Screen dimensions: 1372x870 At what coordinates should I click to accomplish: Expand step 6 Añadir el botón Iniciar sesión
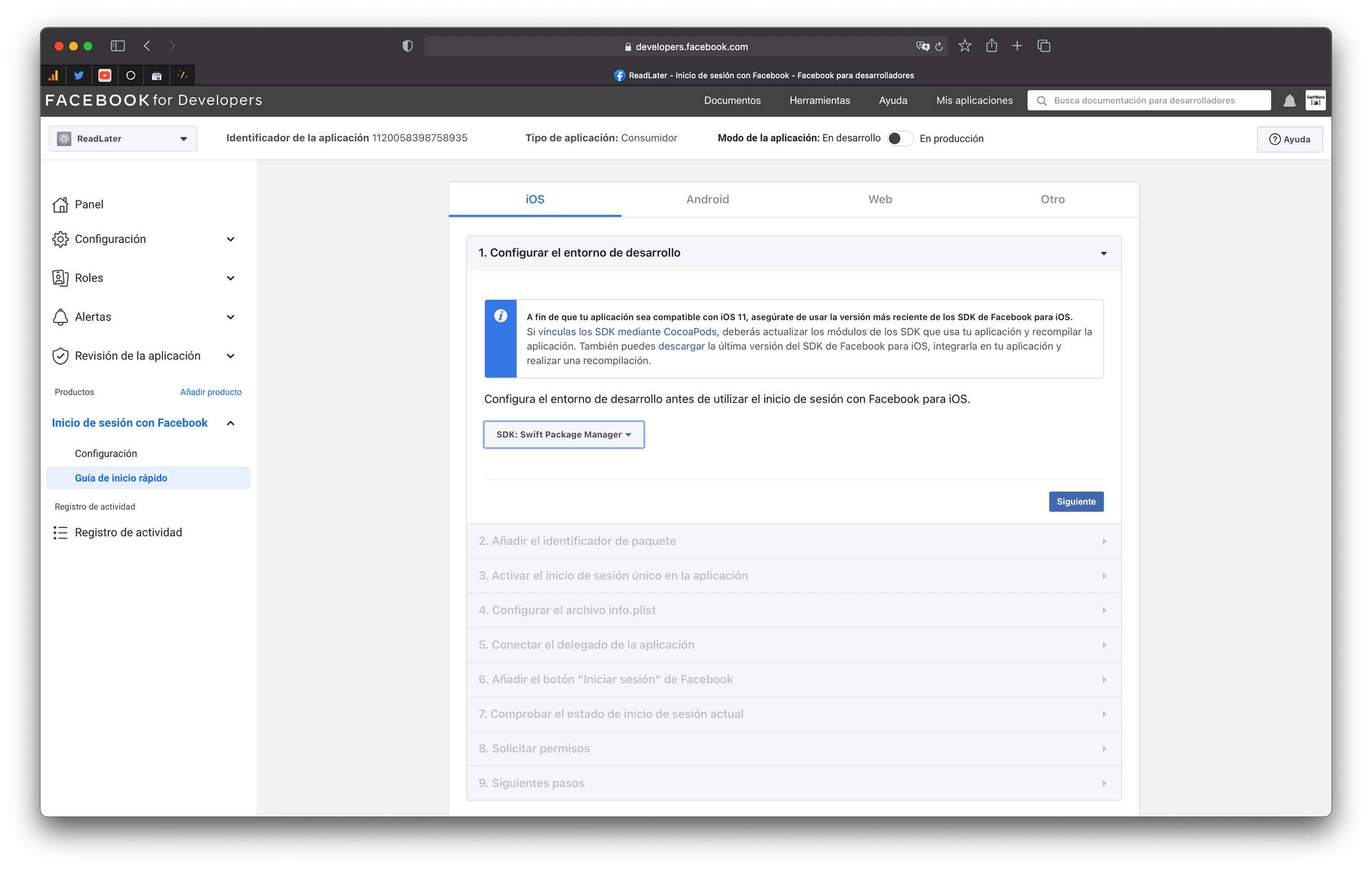pos(794,679)
